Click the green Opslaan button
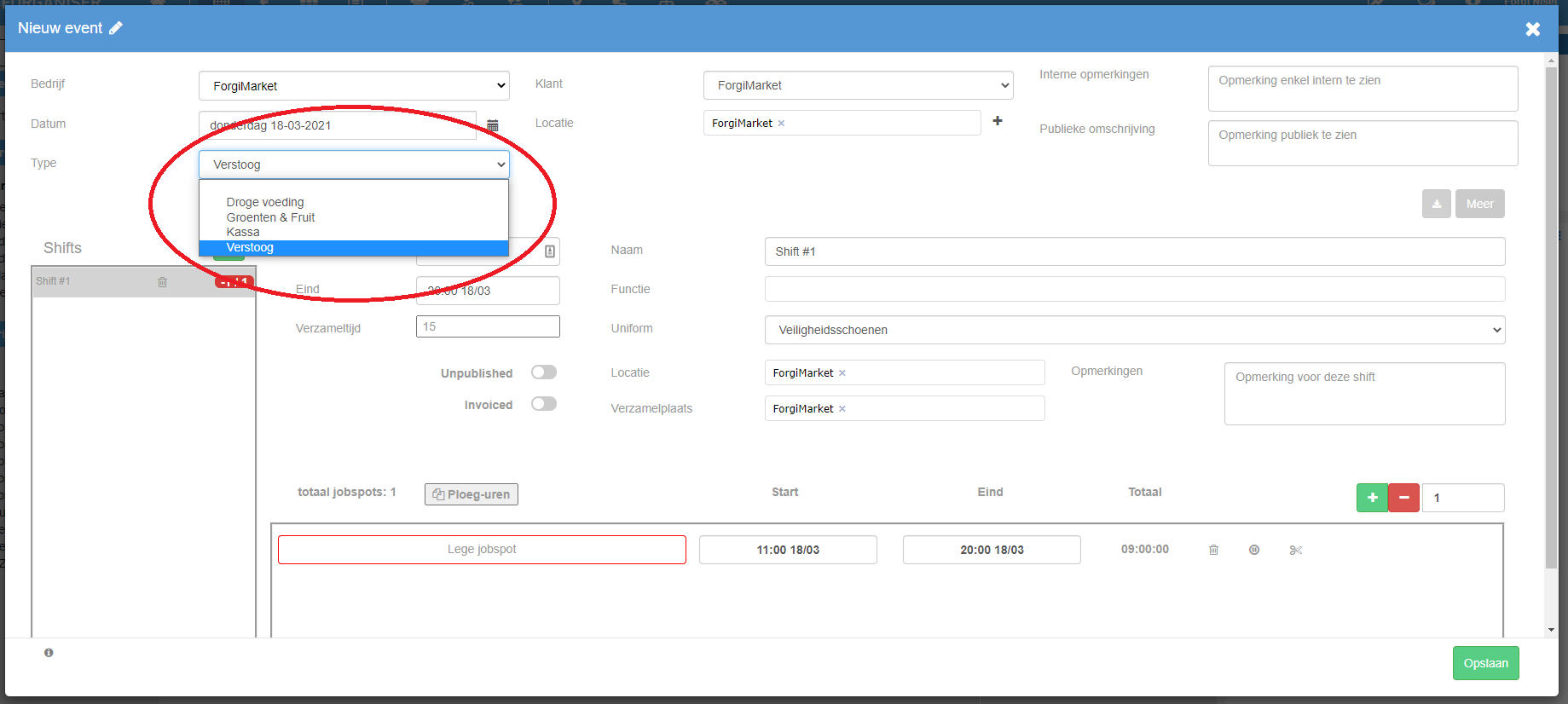This screenshot has height=704, width=1568. 1485,663
